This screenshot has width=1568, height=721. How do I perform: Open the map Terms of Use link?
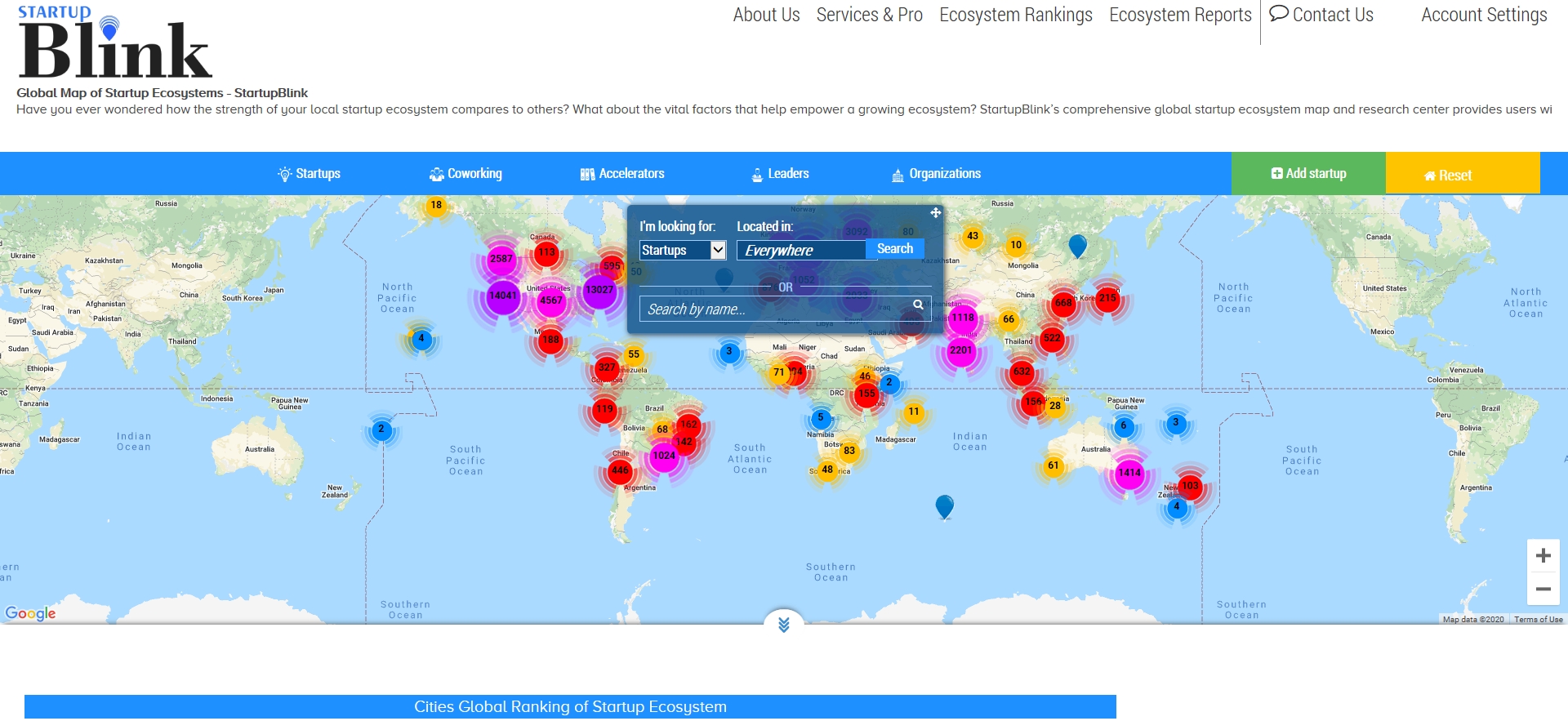coord(1539,620)
